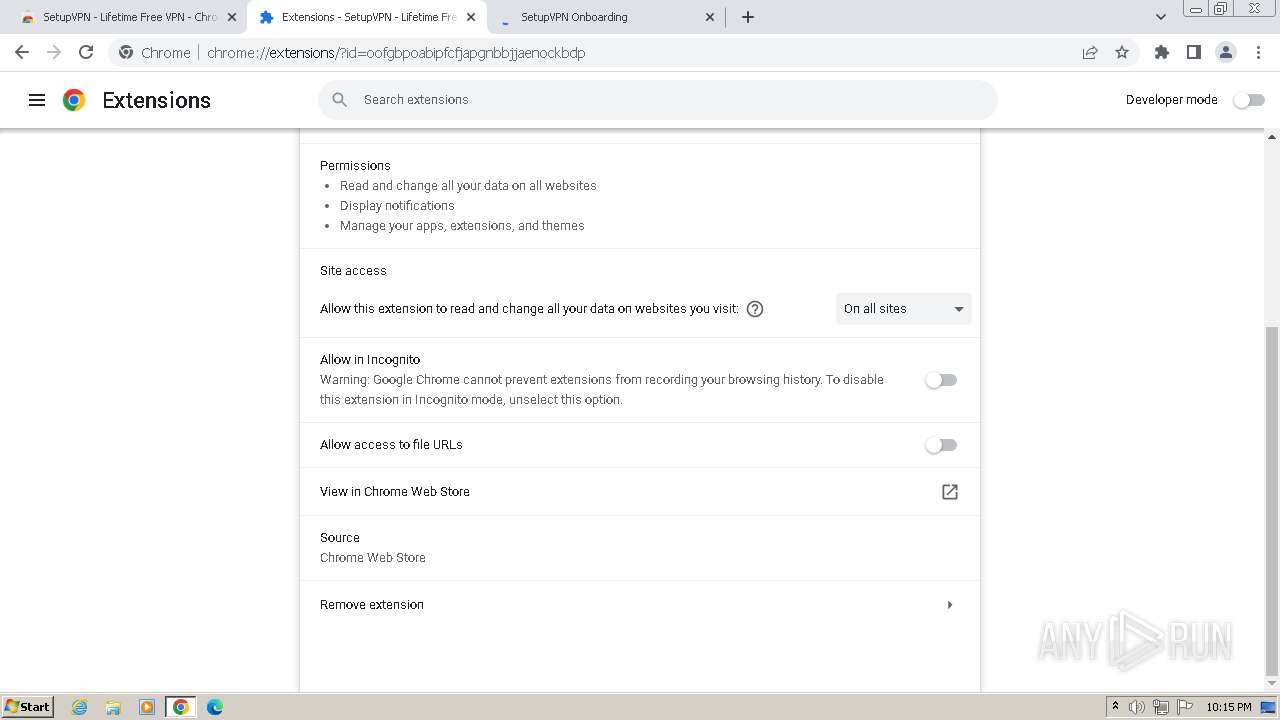
Task: Close the first SetupVPN Chrome Web Store tab
Action: (232, 17)
